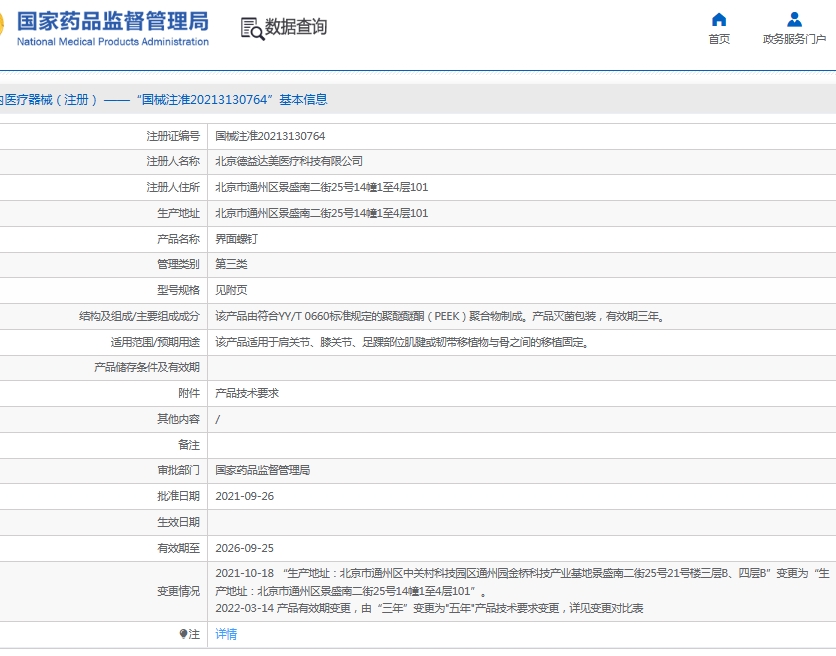Select the registrant name 北京德益达美医疗科技有限公司
Screen dimensions: 836x656
289,161
